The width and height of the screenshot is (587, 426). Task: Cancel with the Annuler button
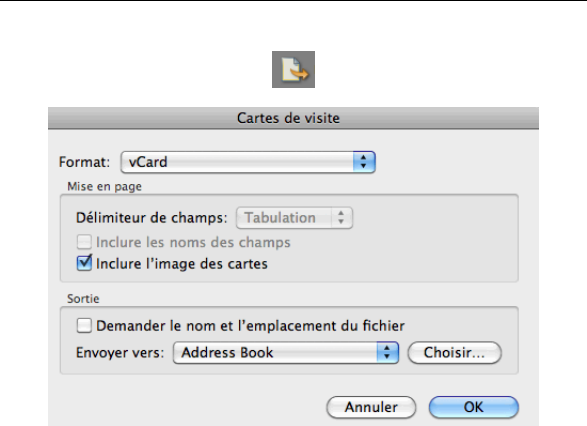371,407
